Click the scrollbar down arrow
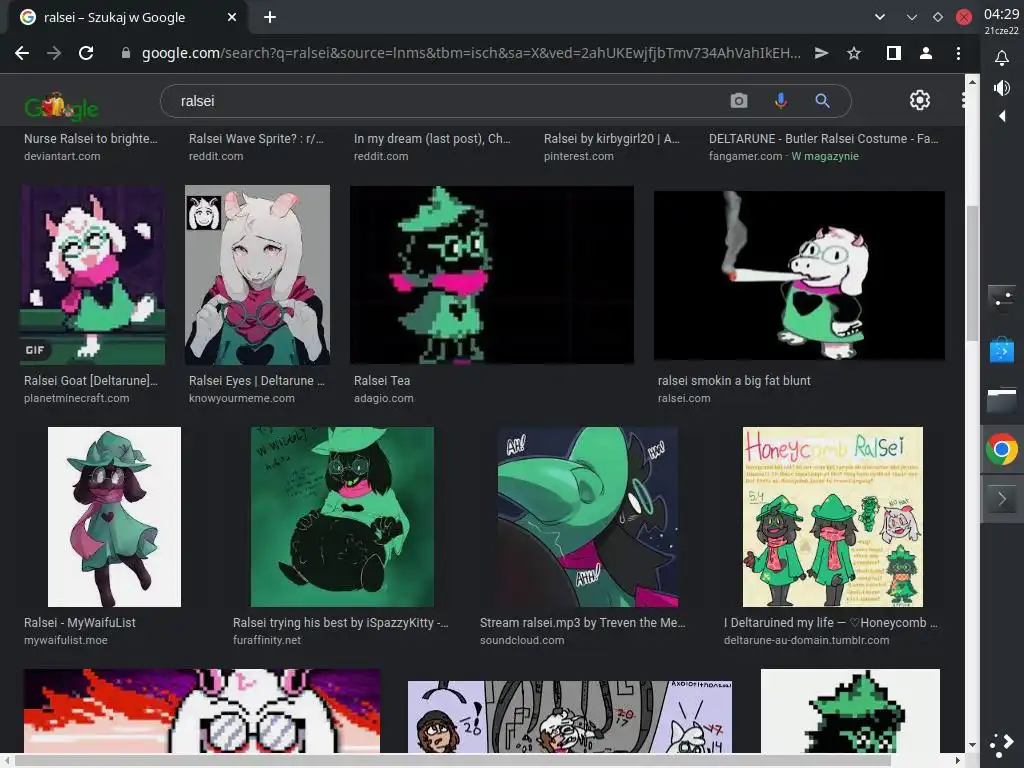 [x=972, y=744]
